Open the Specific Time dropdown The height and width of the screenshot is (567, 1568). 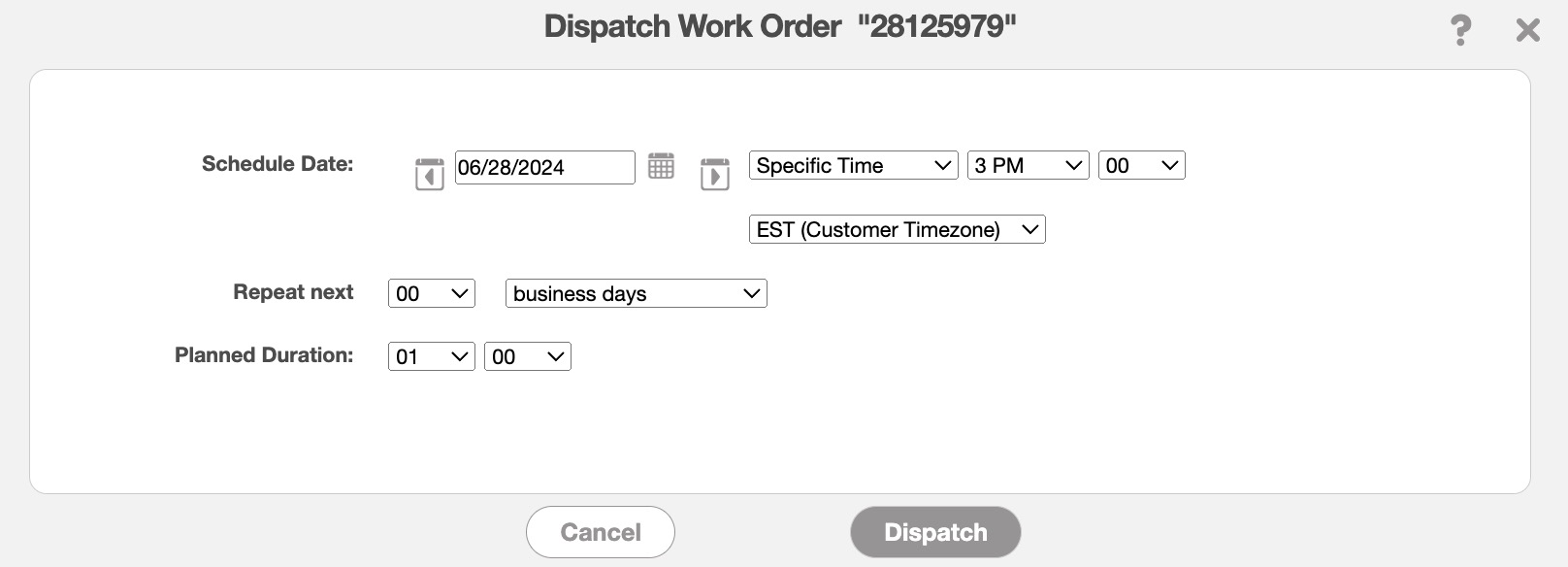[x=854, y=165]
